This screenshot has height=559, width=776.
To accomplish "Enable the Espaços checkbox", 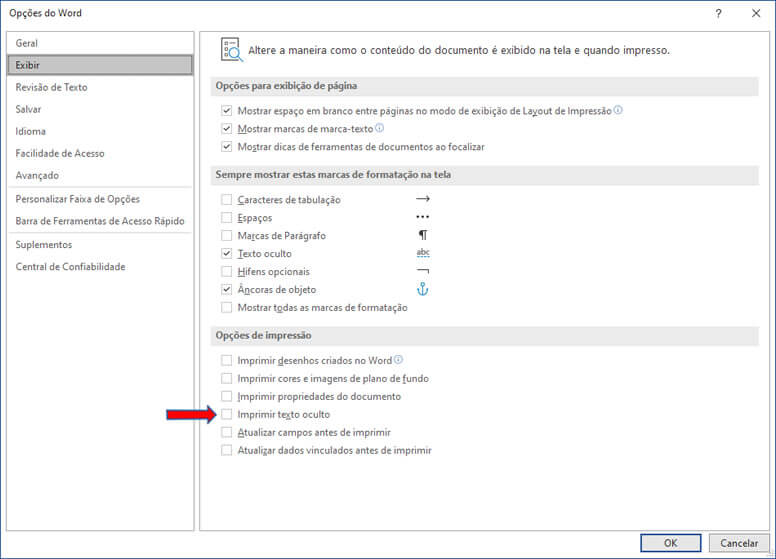I will (227, 218).
